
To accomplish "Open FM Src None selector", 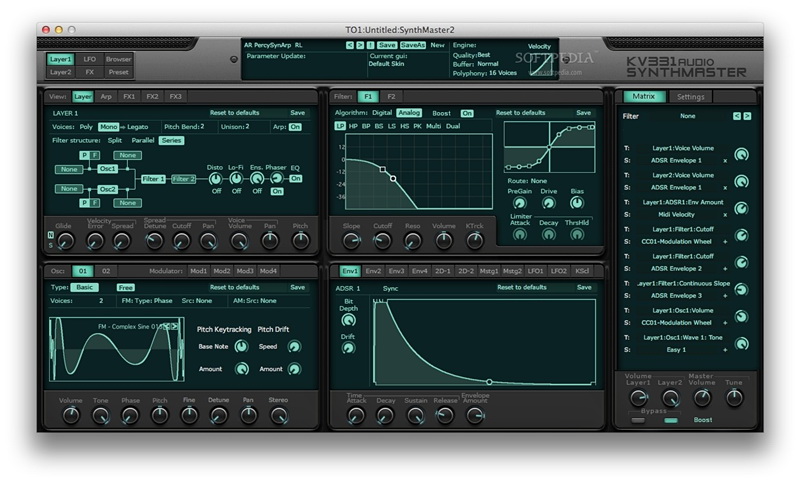I will tap(204, 301).
